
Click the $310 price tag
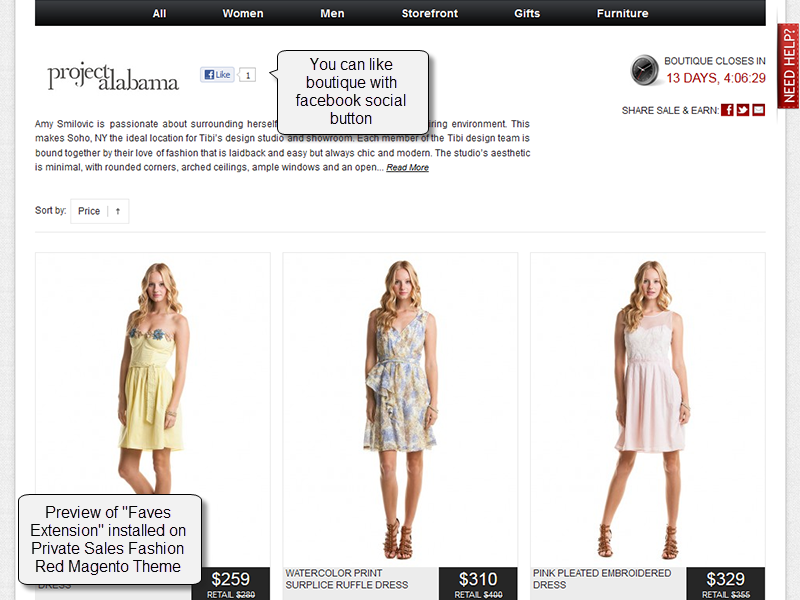tap(478, 584)
